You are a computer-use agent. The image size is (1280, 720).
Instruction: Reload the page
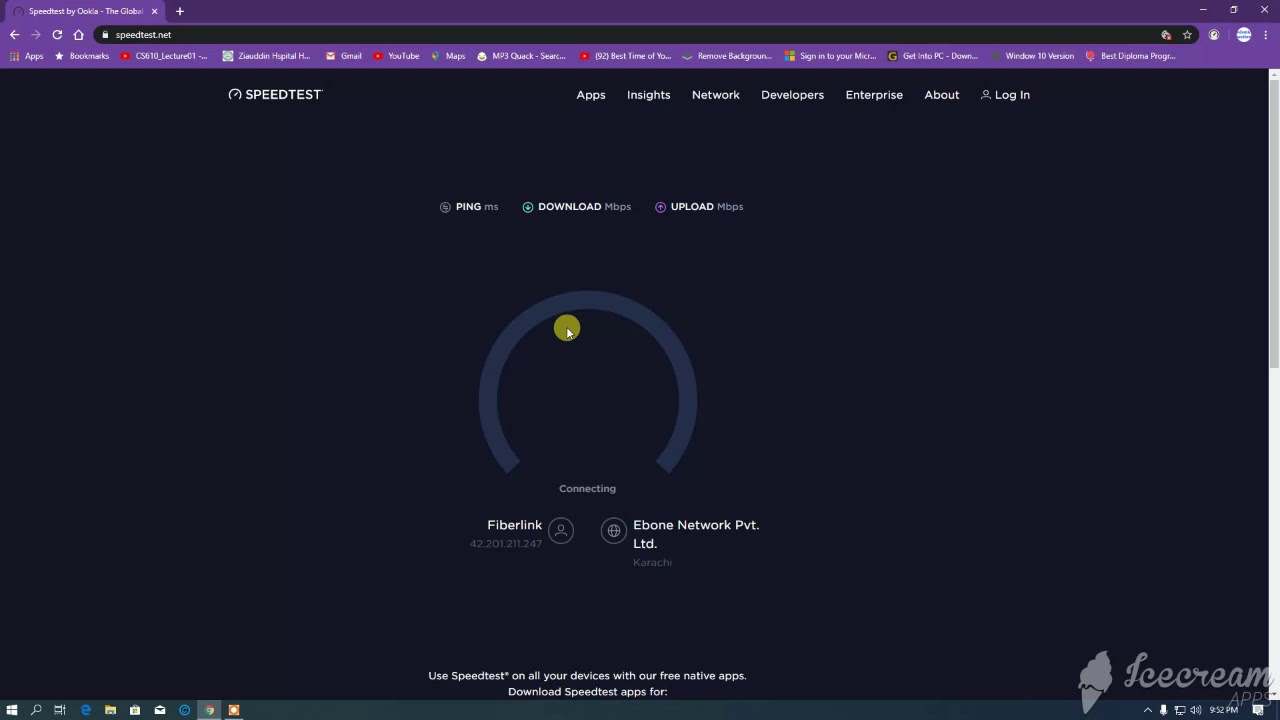point(57,34)
